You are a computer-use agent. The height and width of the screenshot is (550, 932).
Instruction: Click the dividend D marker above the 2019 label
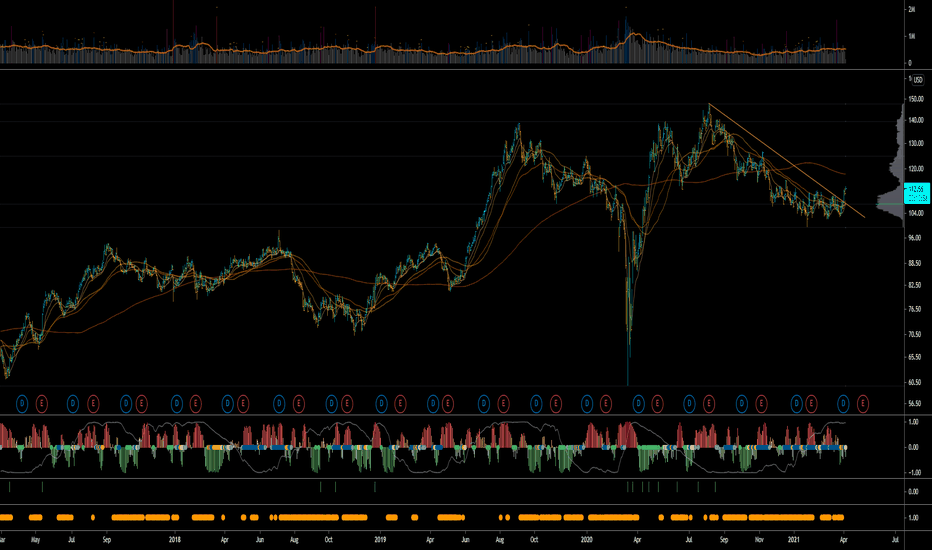(382, 404)
